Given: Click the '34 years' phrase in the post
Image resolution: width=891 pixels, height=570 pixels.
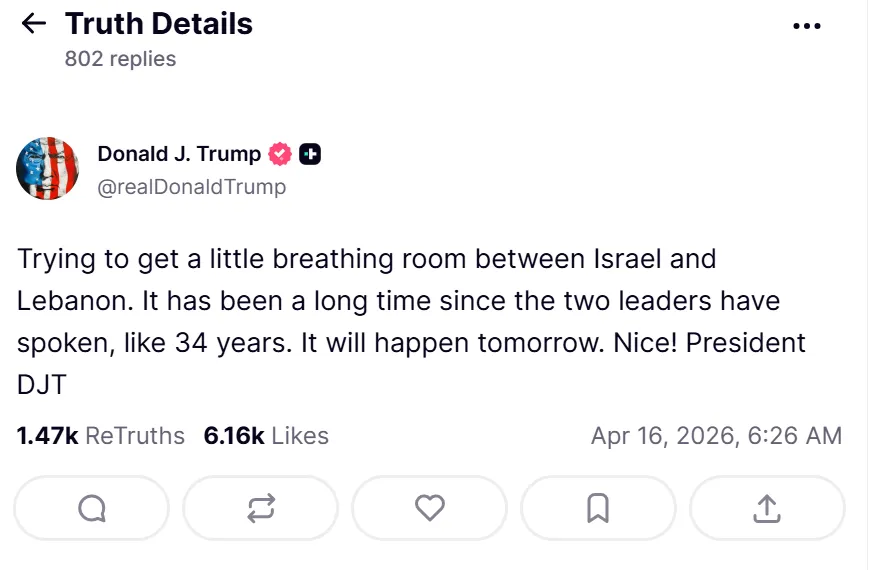Looking at the screenshot, I should point(229,343).
